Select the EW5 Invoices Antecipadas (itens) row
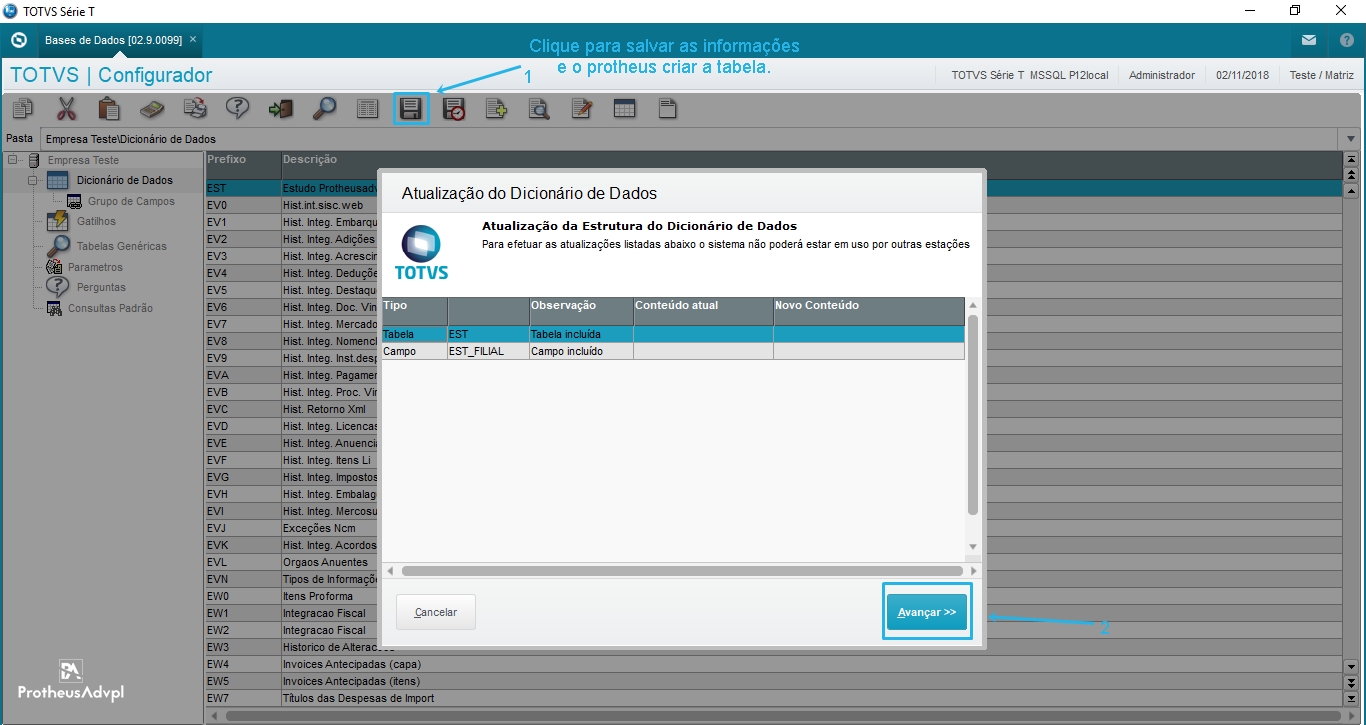Viewport: 1366px width, 725px height. tap(774, 681)
